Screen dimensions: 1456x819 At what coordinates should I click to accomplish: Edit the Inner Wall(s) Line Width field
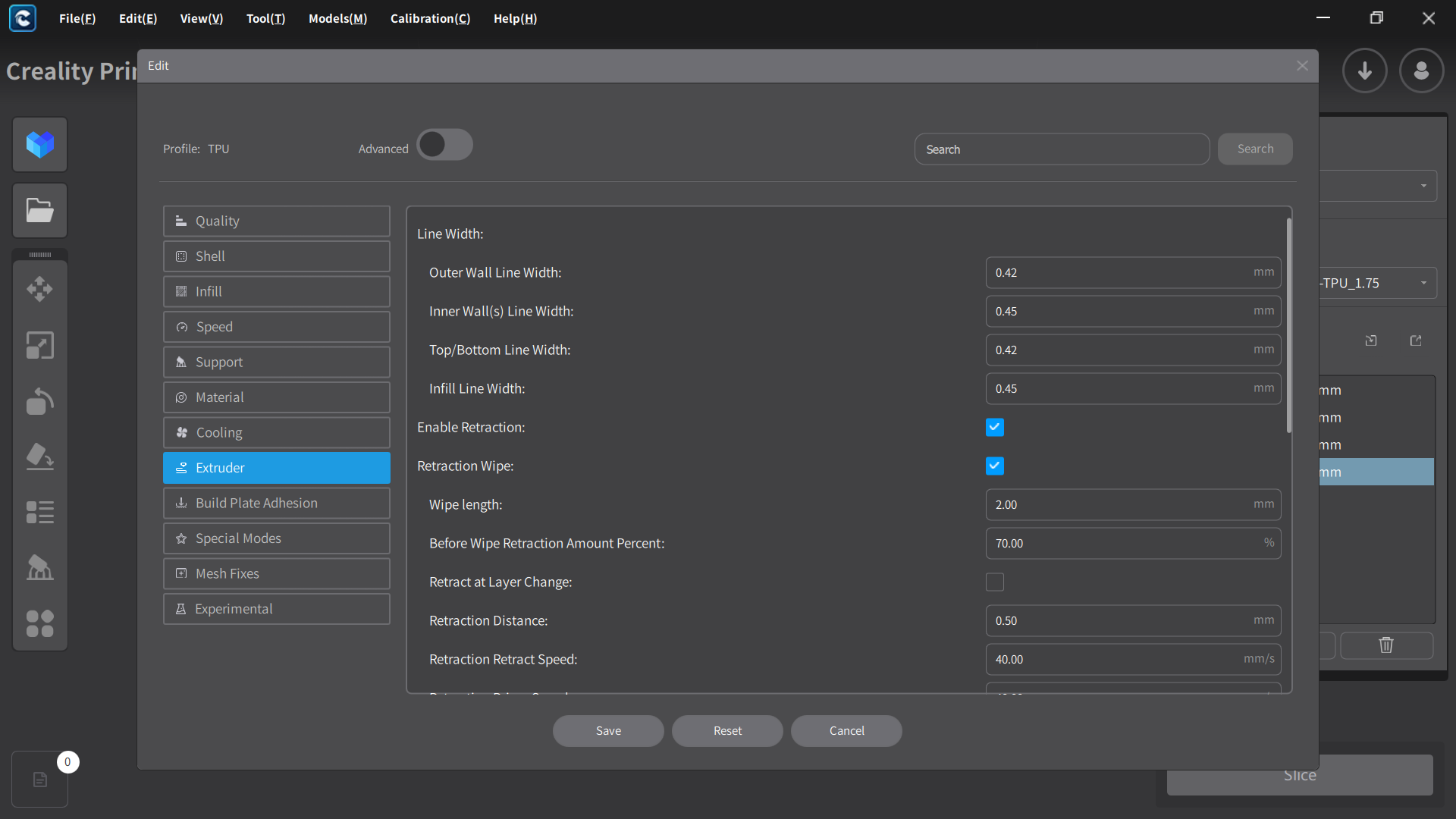coord(1133,312)
